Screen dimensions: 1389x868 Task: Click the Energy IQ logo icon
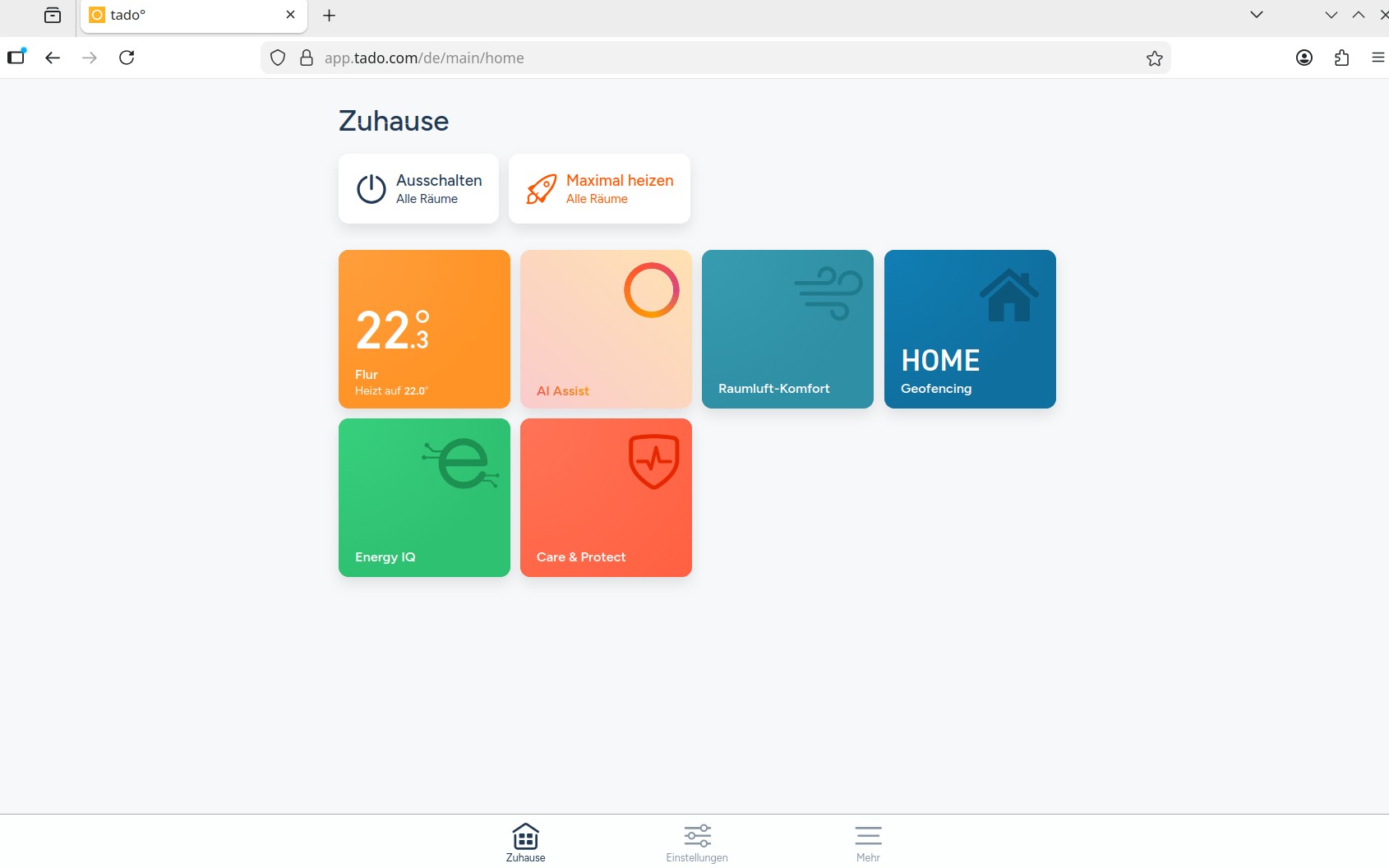[x=461, y=464]
